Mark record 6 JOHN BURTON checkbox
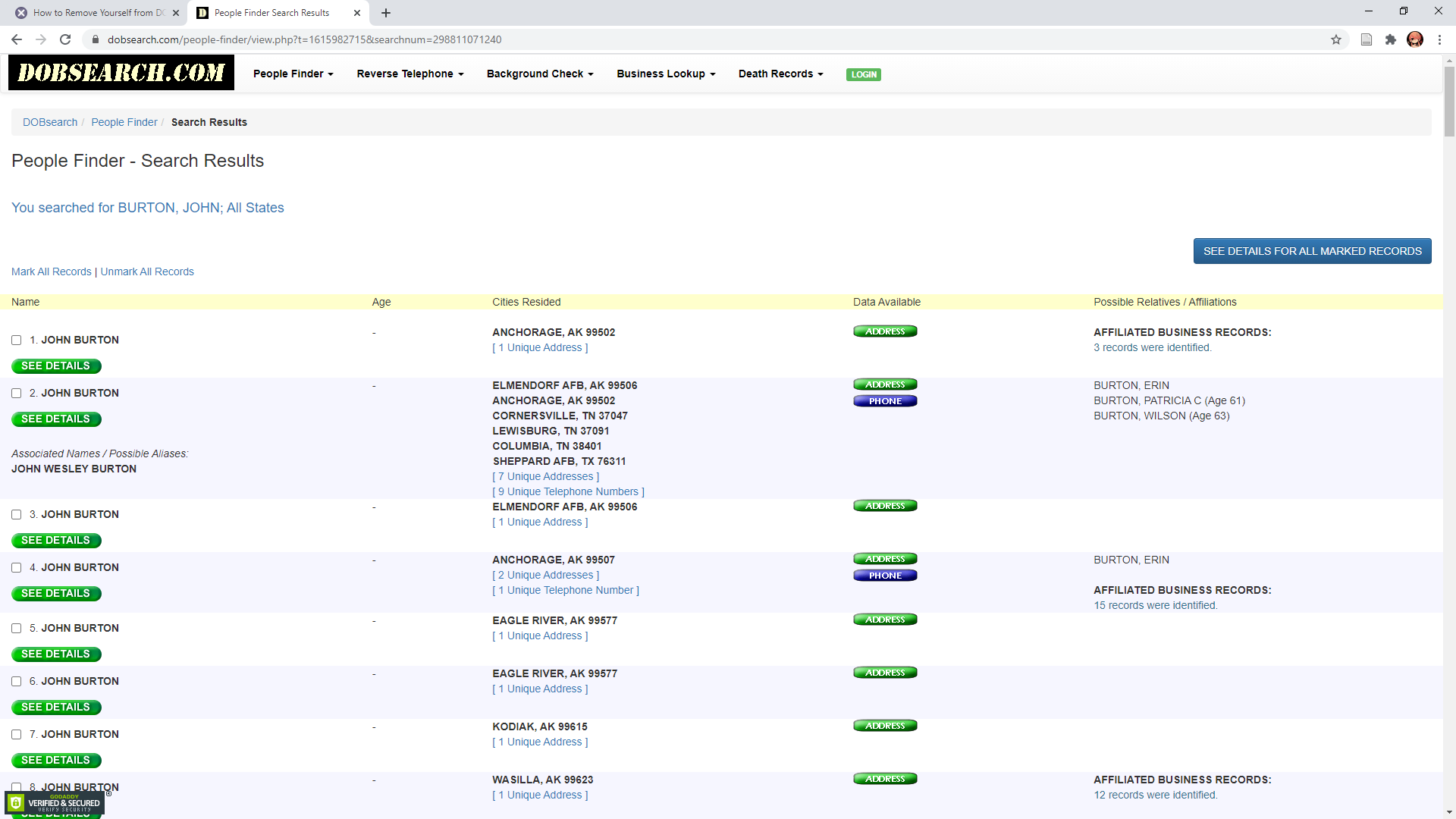Viewport: 1456px width, 819px height. [16, 682]
